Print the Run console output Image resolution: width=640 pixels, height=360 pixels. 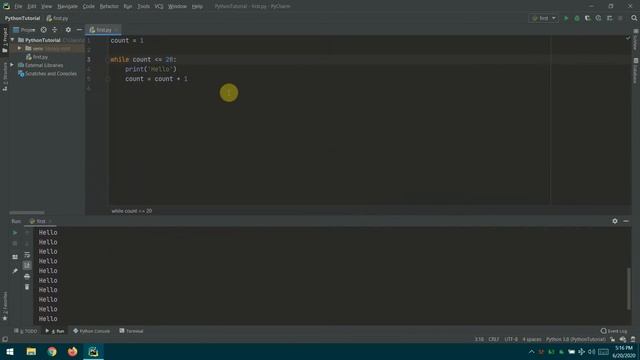coord(27,277)
